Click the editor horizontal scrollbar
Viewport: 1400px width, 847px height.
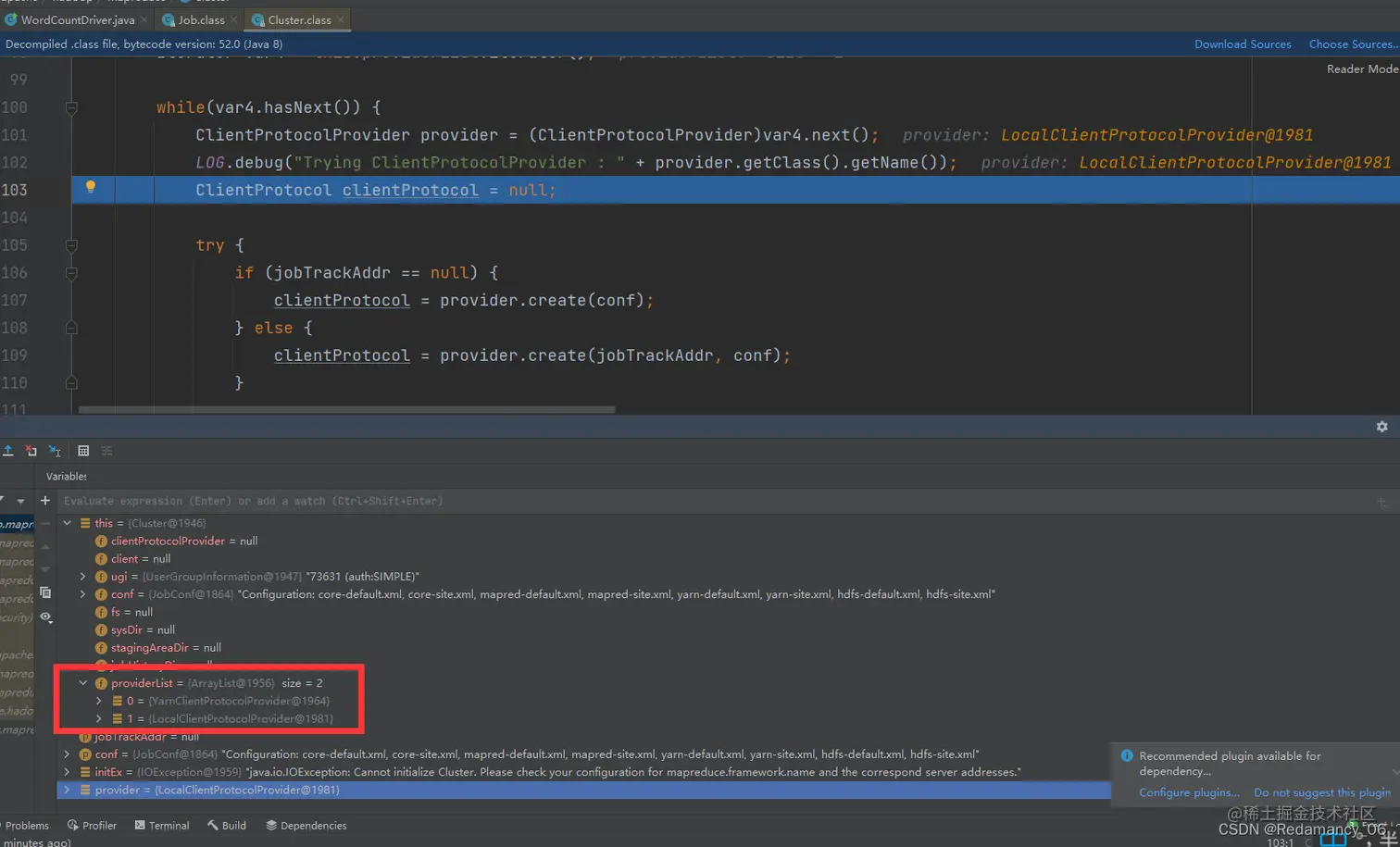[346, 409]
